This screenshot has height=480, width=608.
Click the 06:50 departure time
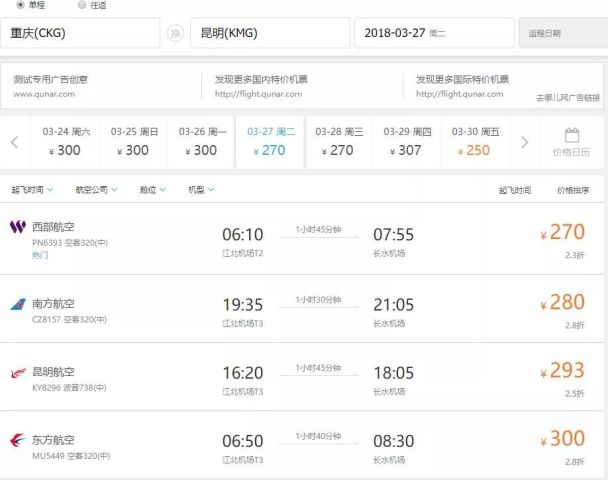coord(243,441)
